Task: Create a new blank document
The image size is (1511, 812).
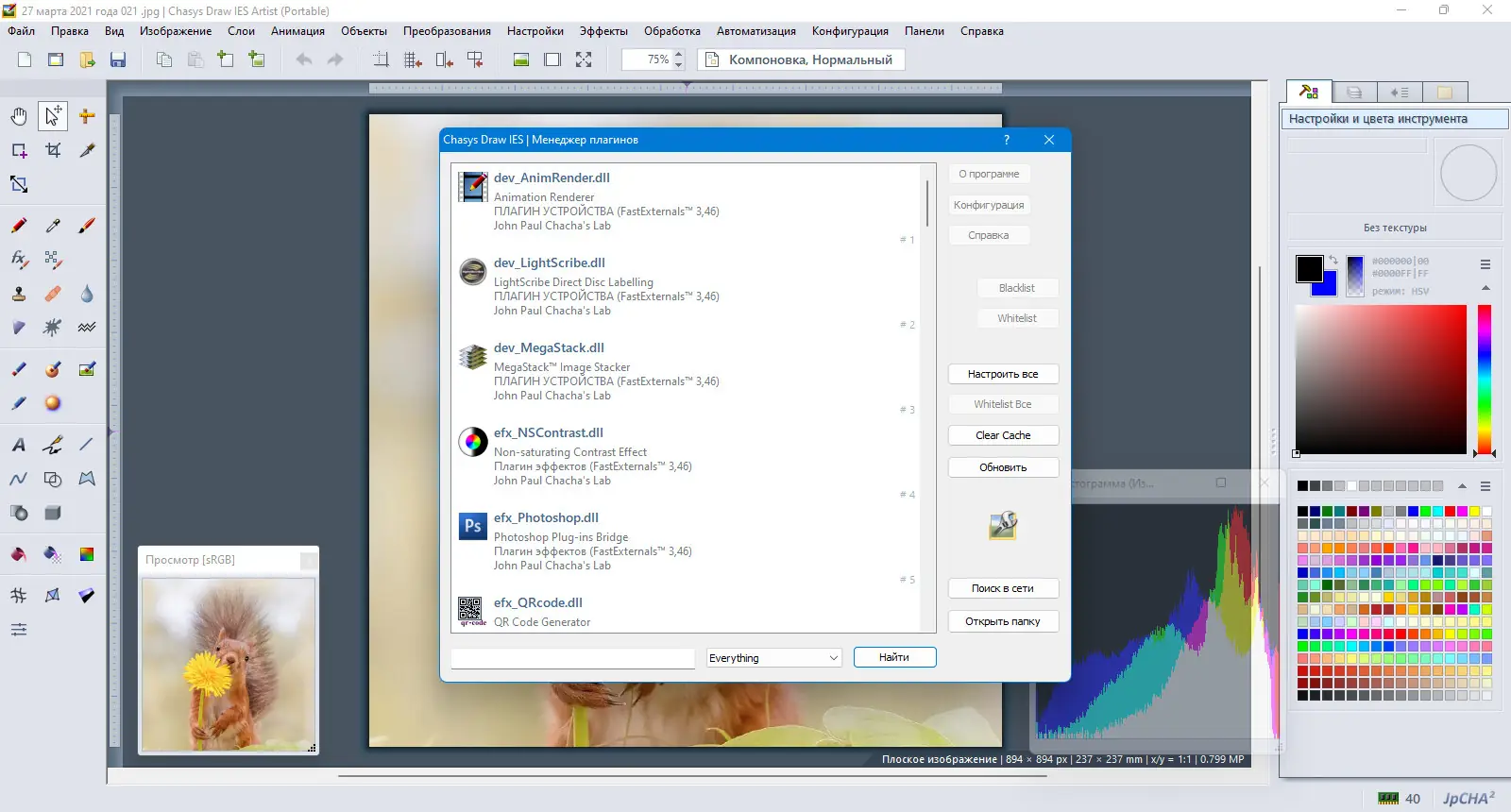Action: pyautogui.click(x=25, y=59)
